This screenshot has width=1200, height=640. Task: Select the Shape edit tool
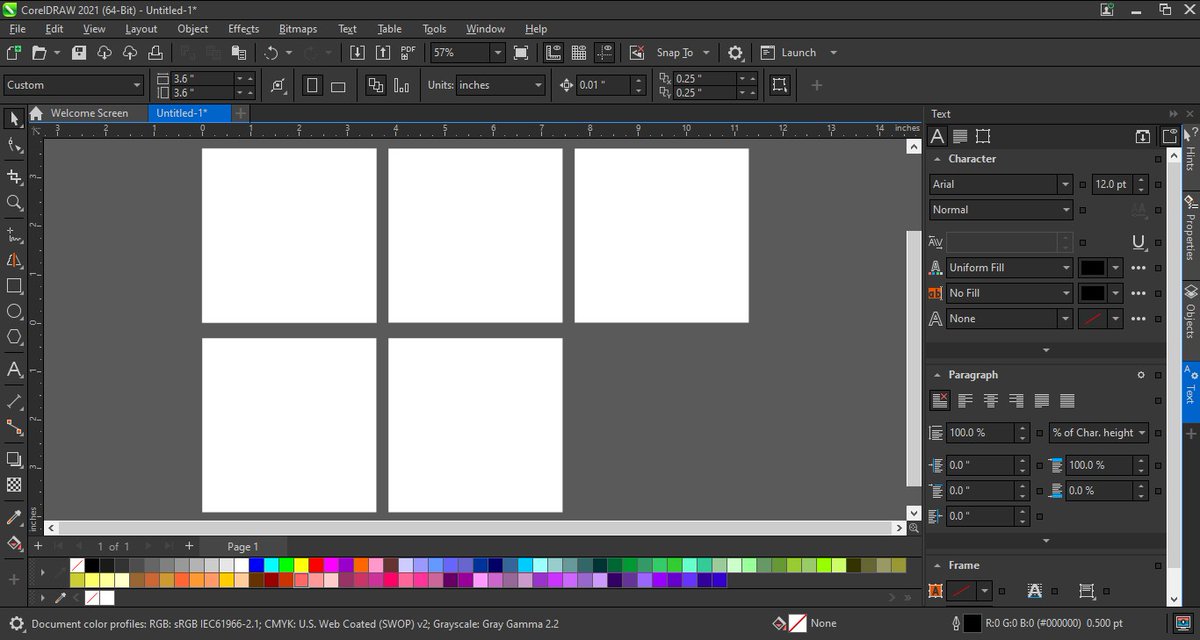(14, 146)
